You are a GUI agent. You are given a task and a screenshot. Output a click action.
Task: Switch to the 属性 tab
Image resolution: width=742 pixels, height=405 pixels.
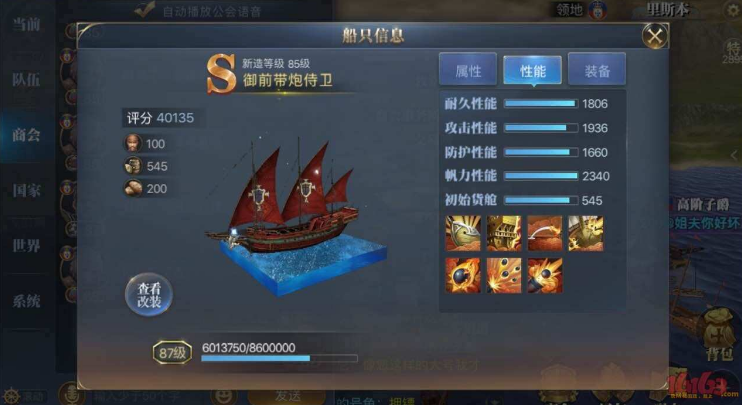tap(468, 70)
